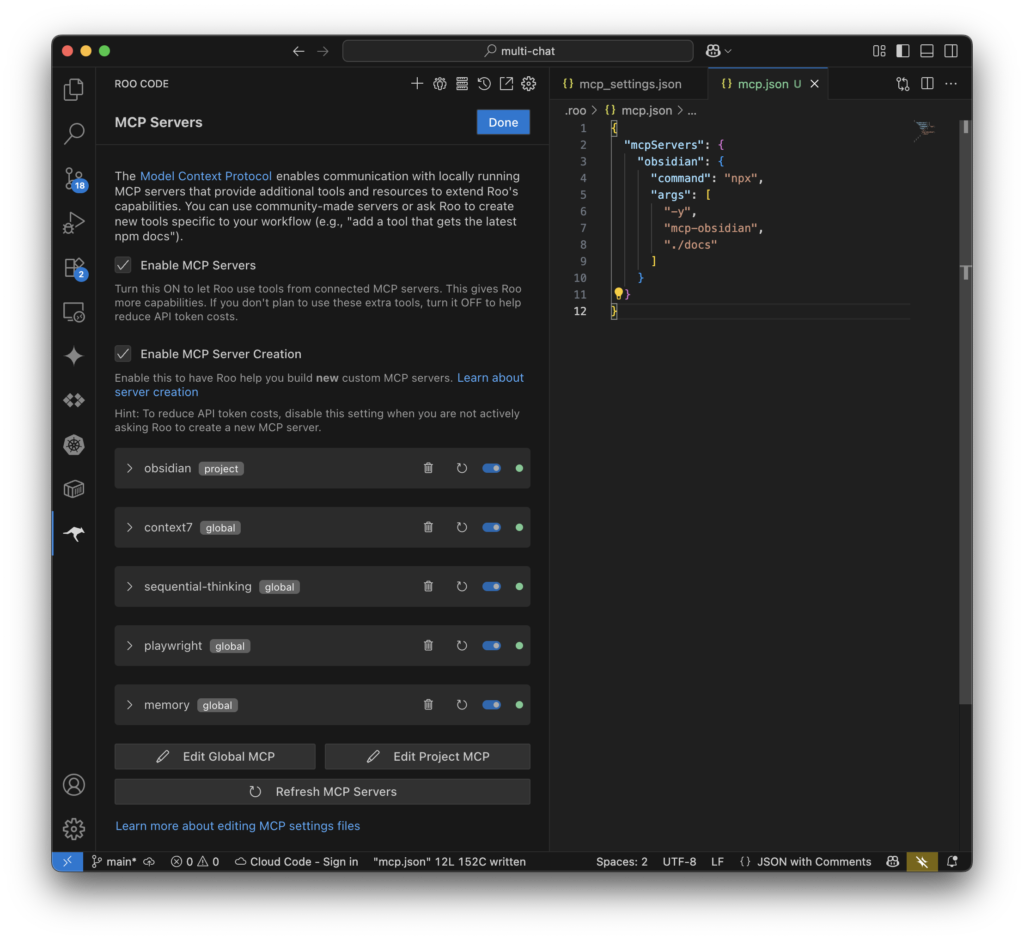The width and height of the screenshot is (1024, 940).
Task: Start a new Roo Code task
Action: 417,83
